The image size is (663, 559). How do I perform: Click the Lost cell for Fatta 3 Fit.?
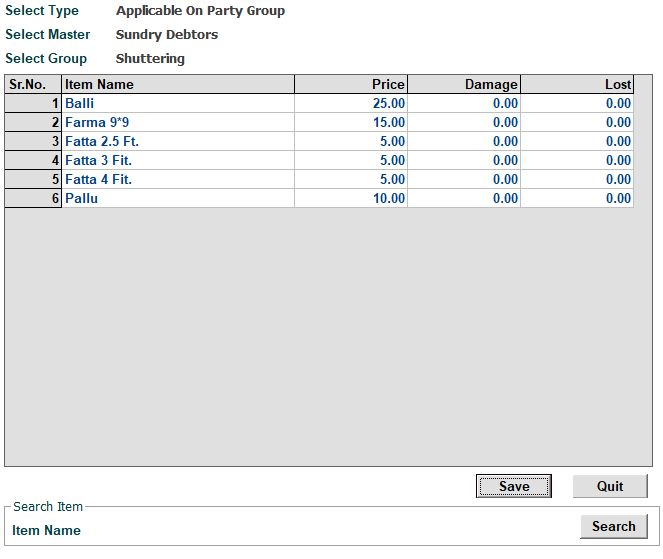577,160
